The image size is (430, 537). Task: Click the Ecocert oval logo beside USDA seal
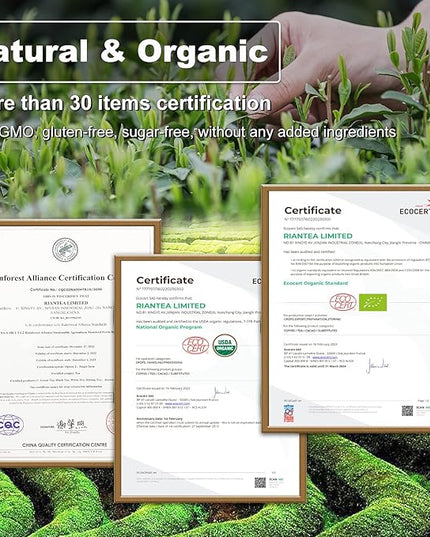coord(195,345)
